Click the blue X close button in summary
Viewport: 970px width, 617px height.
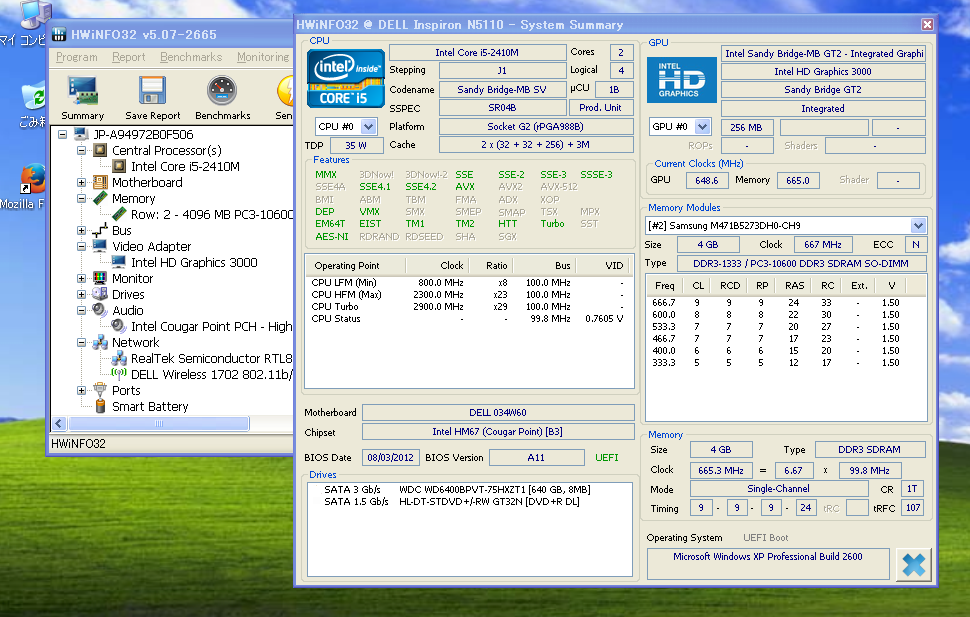tap(913, 564)
